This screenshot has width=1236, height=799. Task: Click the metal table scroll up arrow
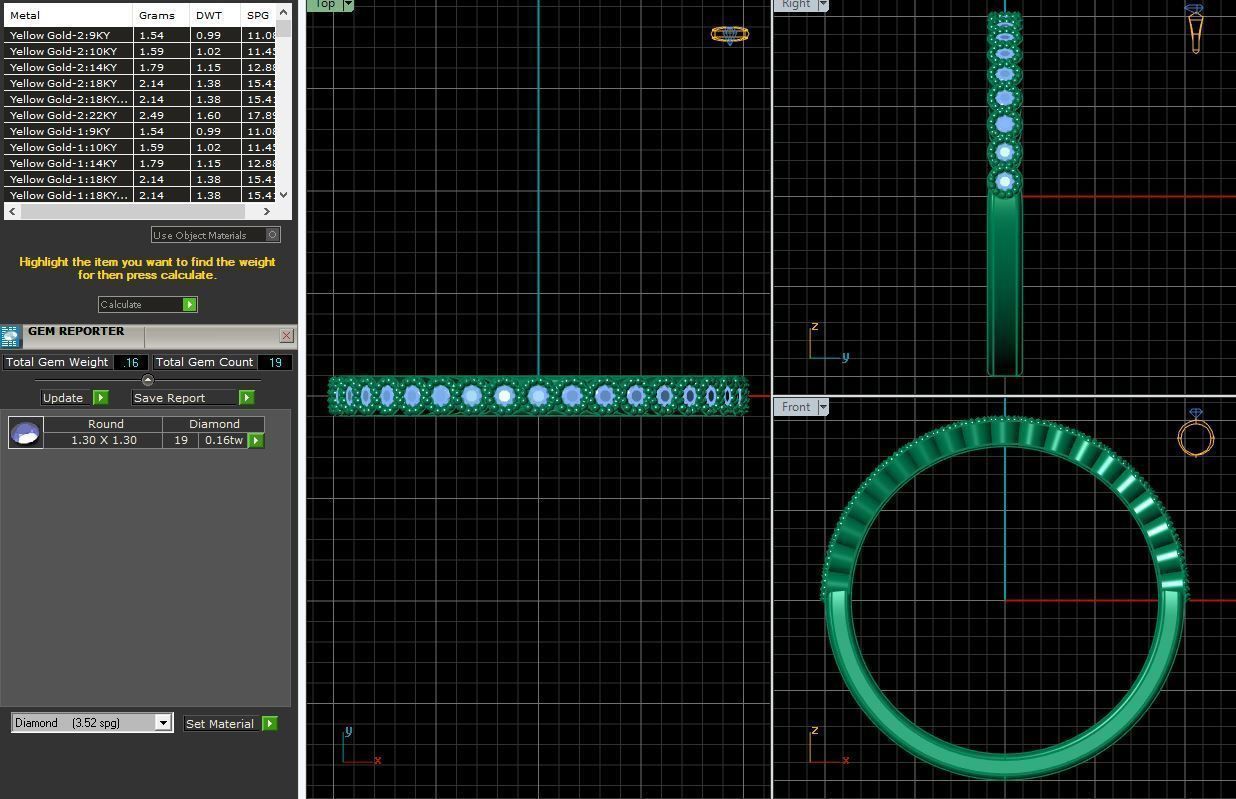[284, 13]
